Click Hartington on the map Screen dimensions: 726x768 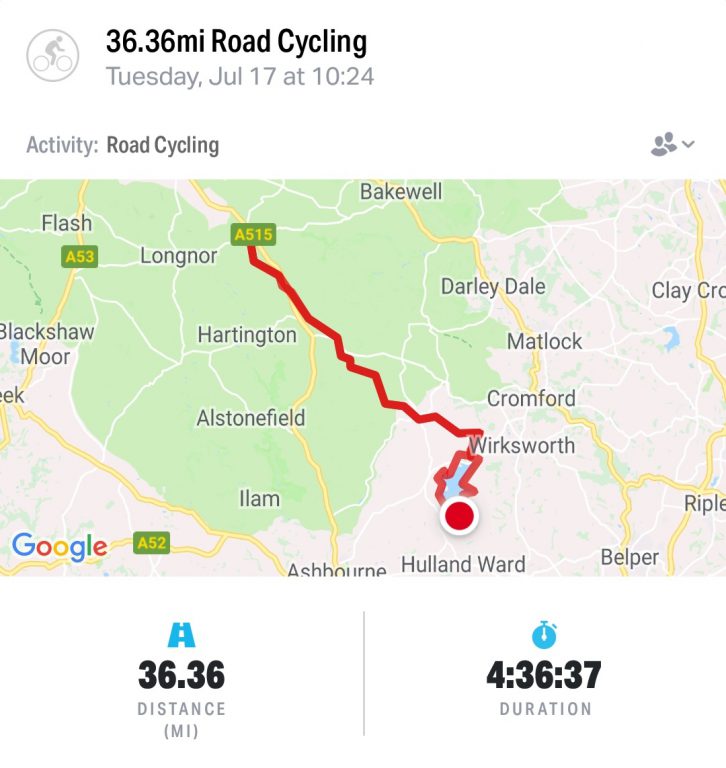tap(247, 335)
